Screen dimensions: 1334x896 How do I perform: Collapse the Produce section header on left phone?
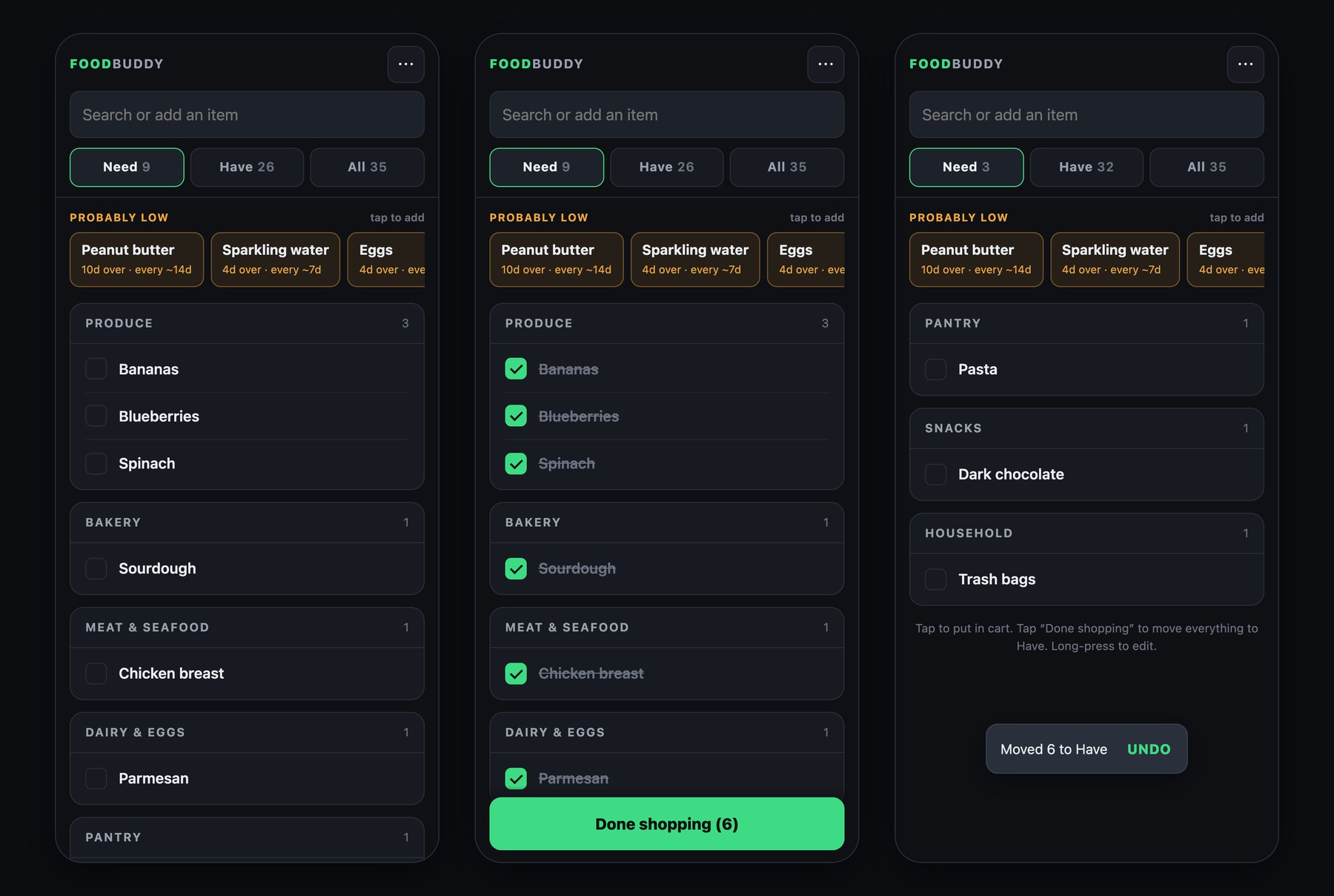[x=247, y=324]
